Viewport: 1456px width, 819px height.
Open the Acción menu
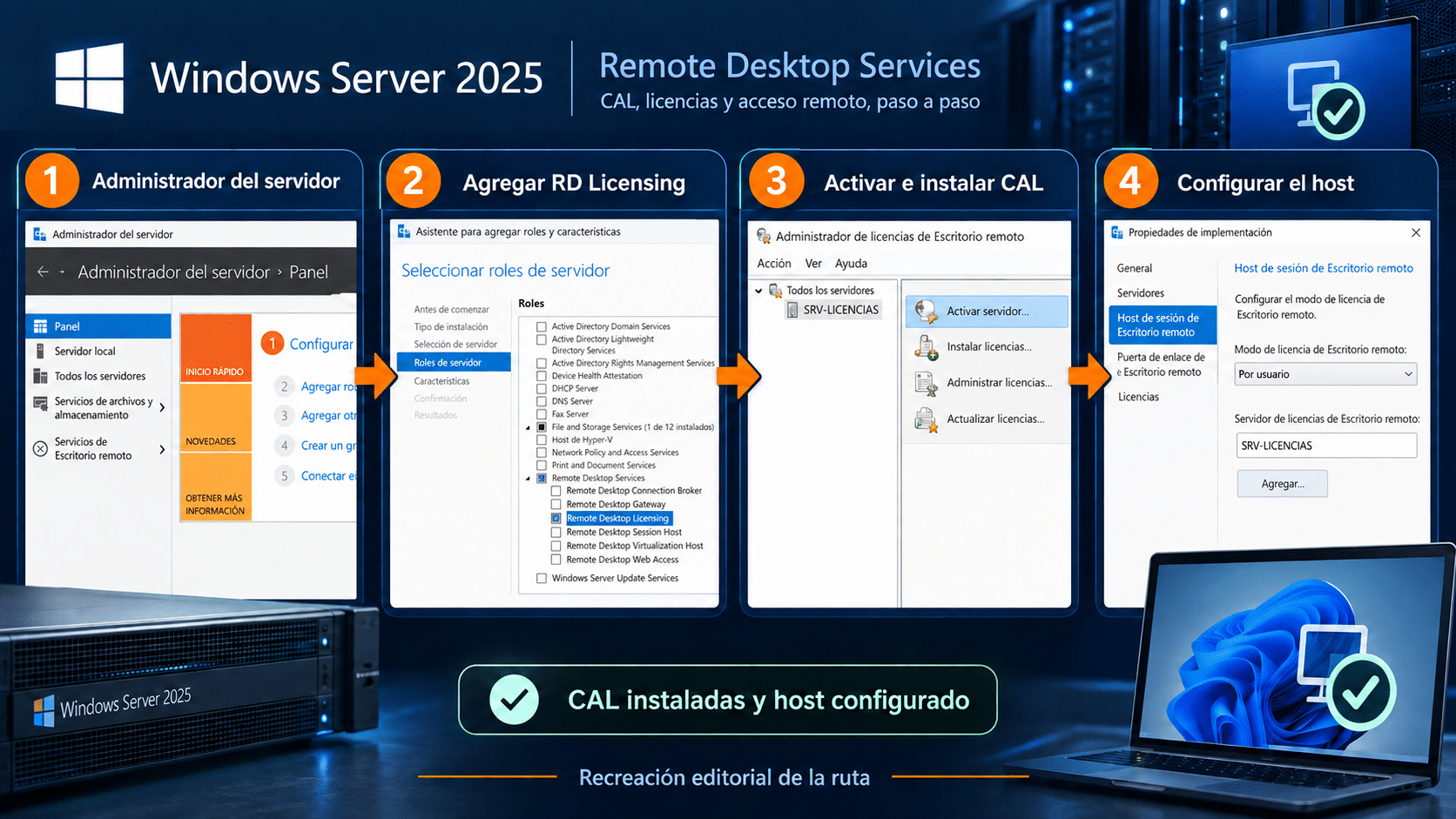(x=774, y=264)
